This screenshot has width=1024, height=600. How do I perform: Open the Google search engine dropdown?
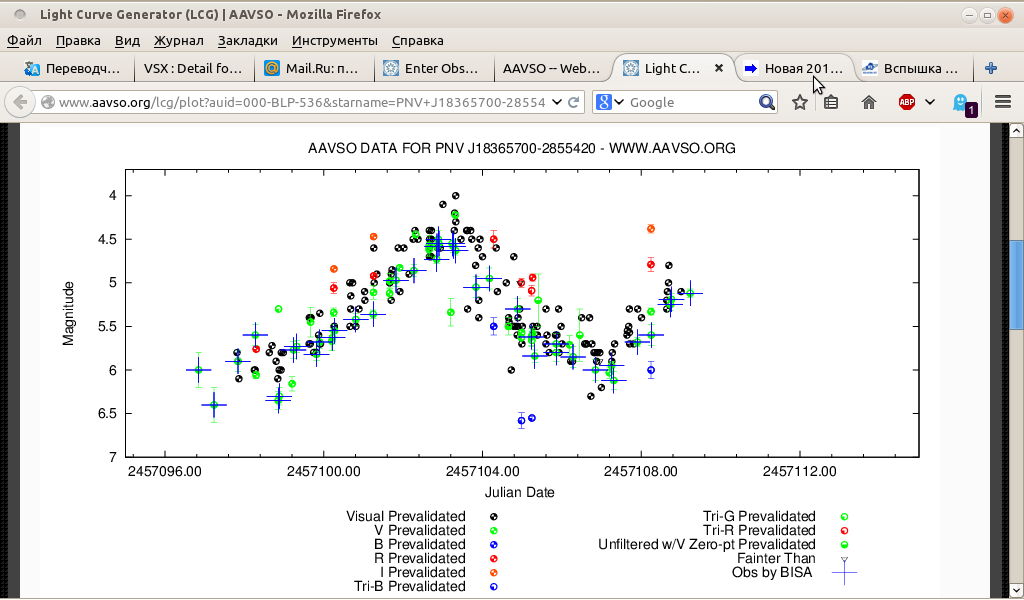pos(610,102)
